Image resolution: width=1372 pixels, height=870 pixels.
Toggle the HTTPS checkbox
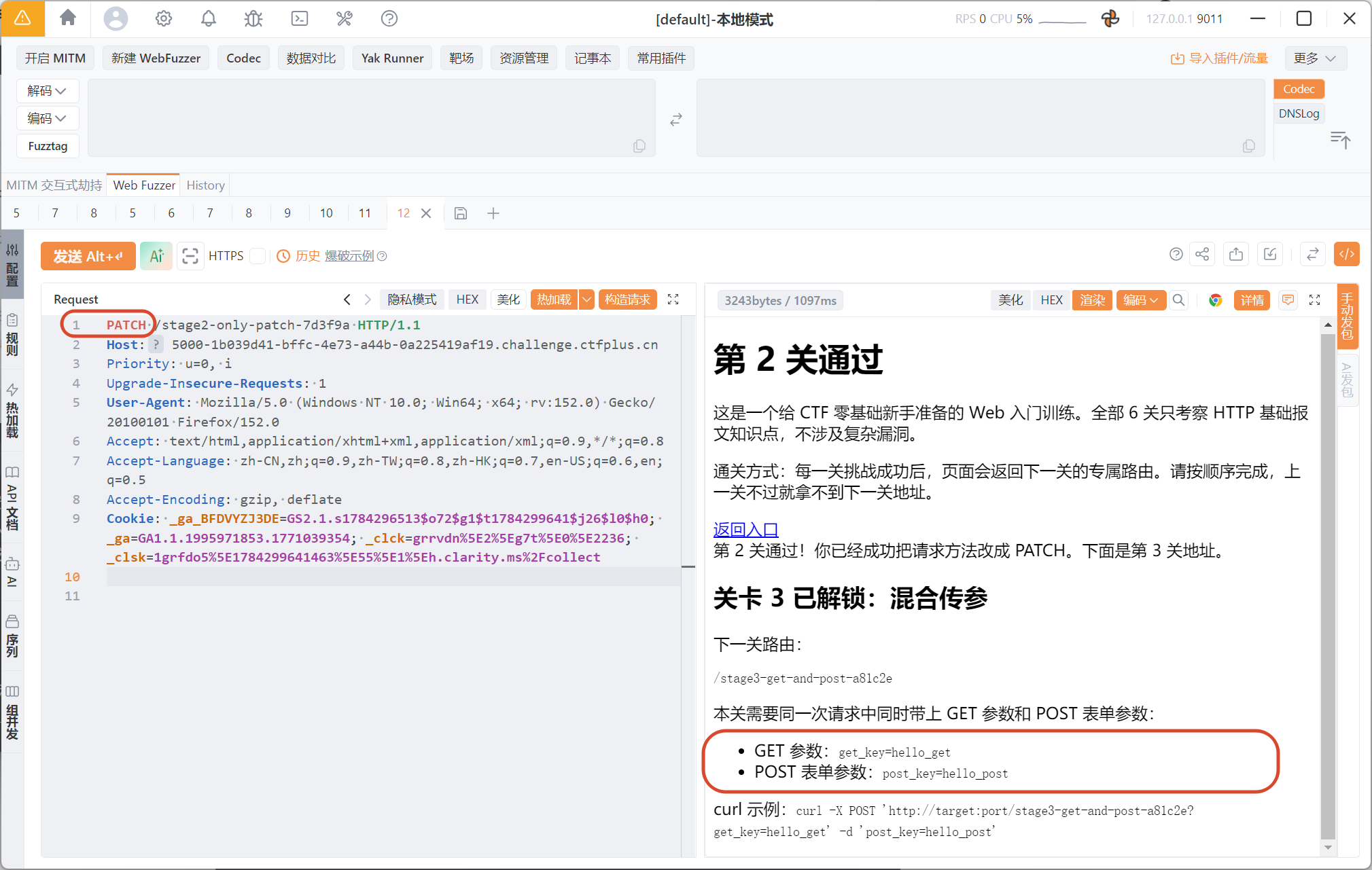tap(258, 256)
